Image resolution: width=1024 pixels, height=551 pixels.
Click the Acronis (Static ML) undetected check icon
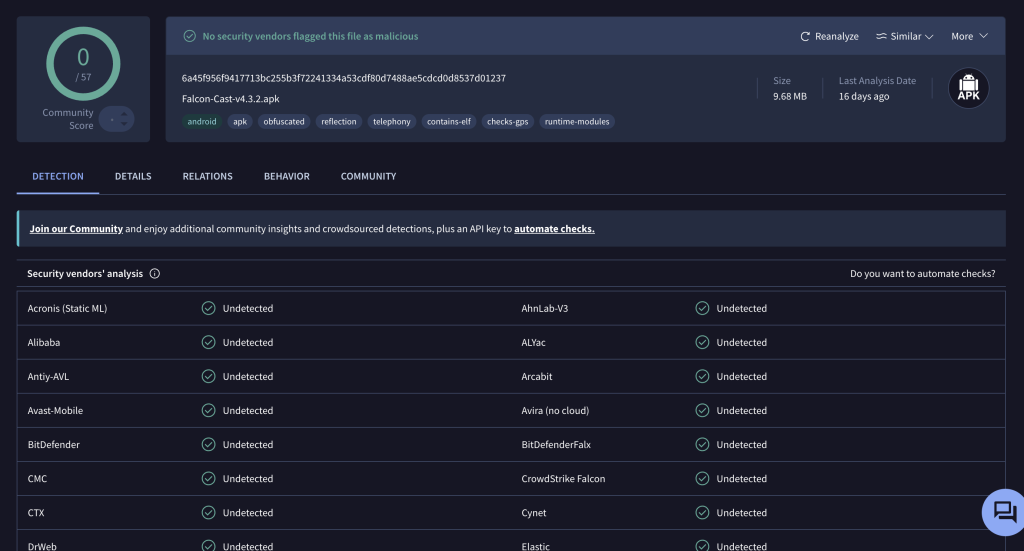208,308
